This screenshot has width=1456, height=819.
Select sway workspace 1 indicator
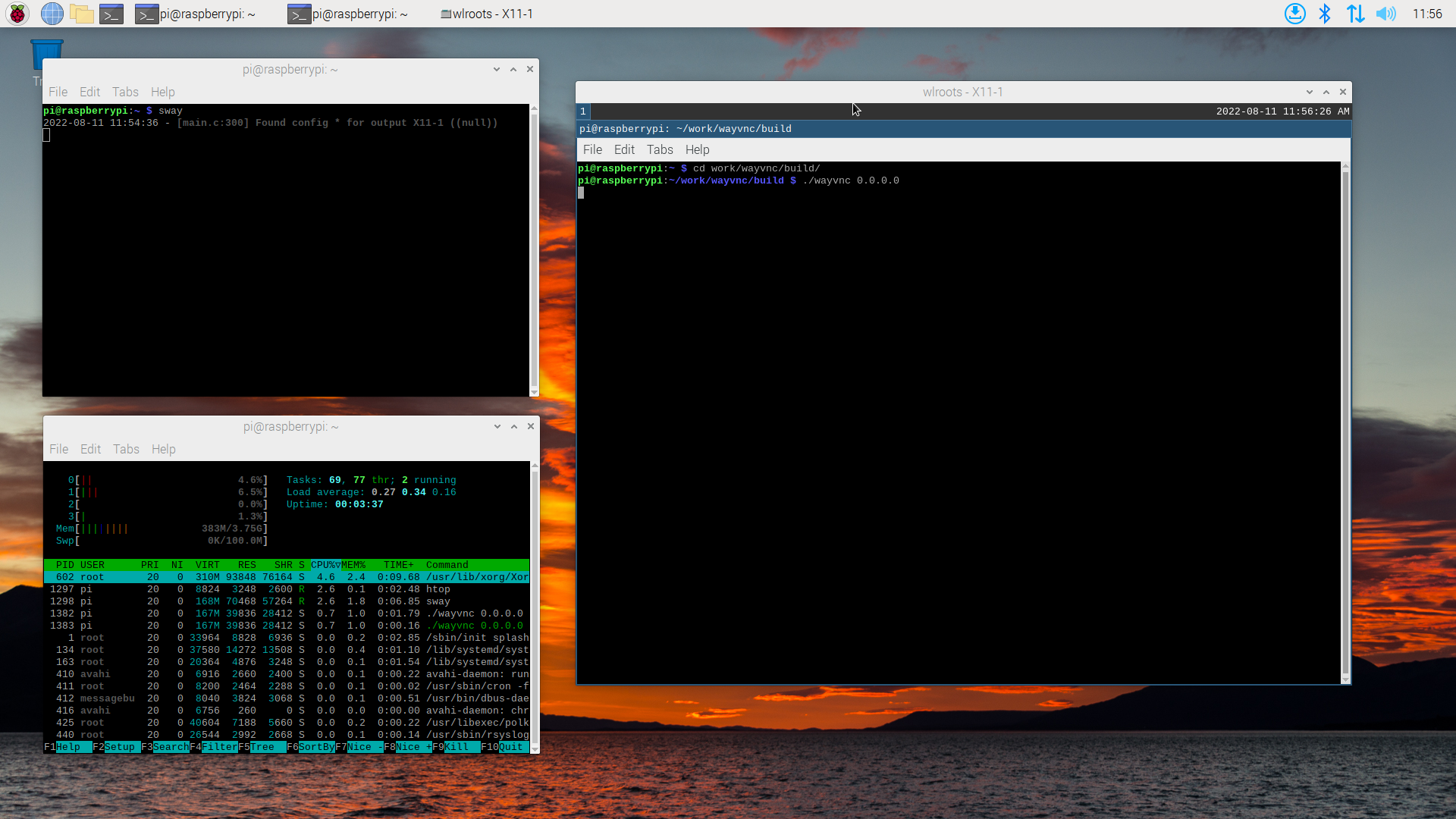pos(583,111)
